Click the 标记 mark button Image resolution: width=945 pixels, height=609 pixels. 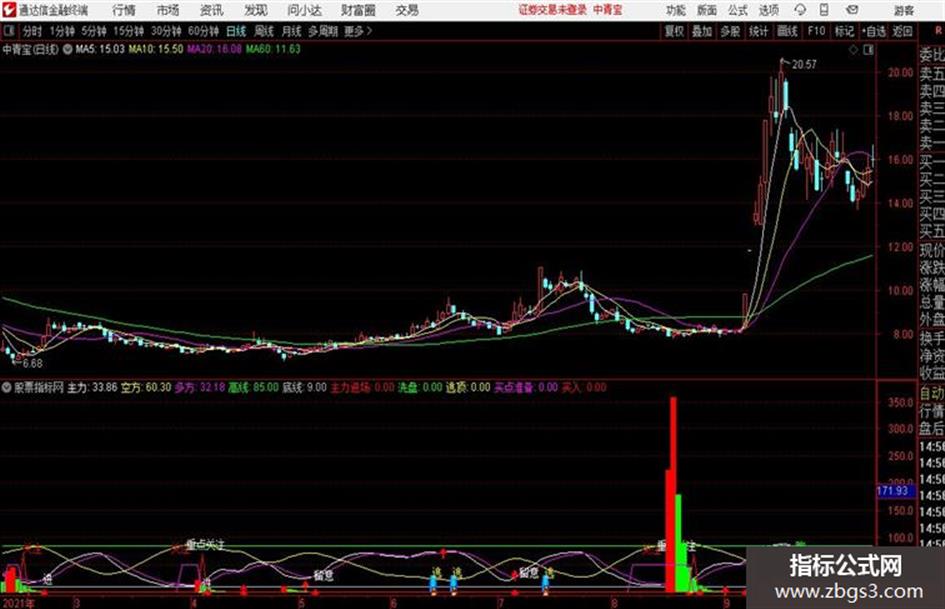click(x=844, y=31)
